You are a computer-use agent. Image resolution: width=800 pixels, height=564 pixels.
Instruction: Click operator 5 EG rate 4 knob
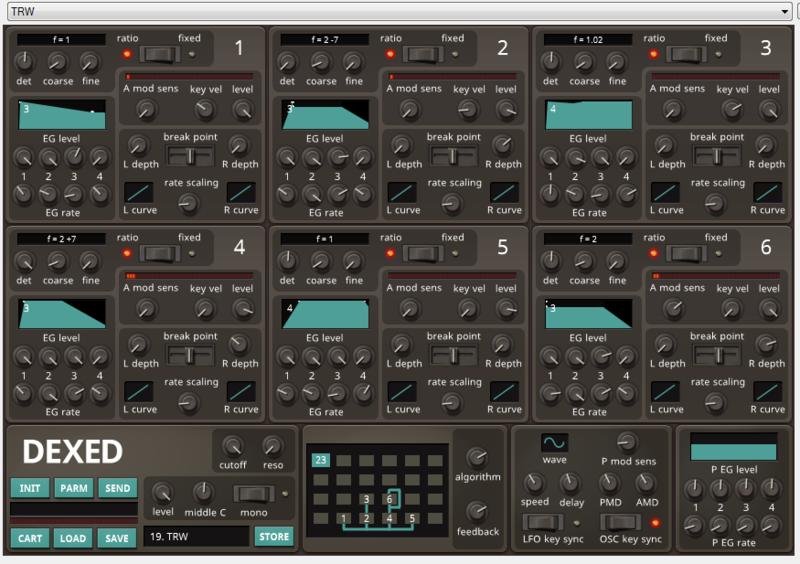click(363, 393)
